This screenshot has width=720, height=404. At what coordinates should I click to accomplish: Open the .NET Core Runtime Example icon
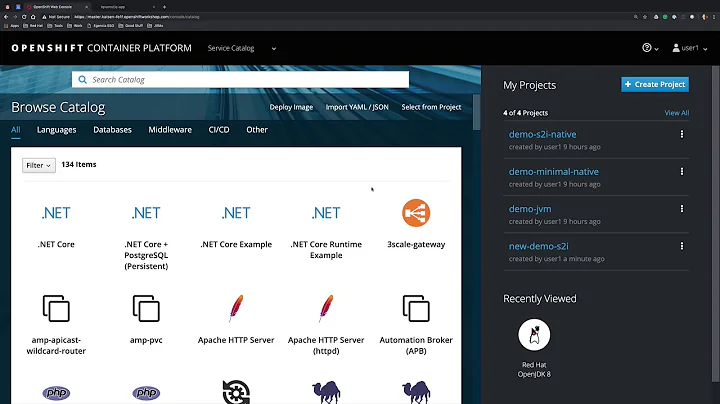(x=326, y=213)
